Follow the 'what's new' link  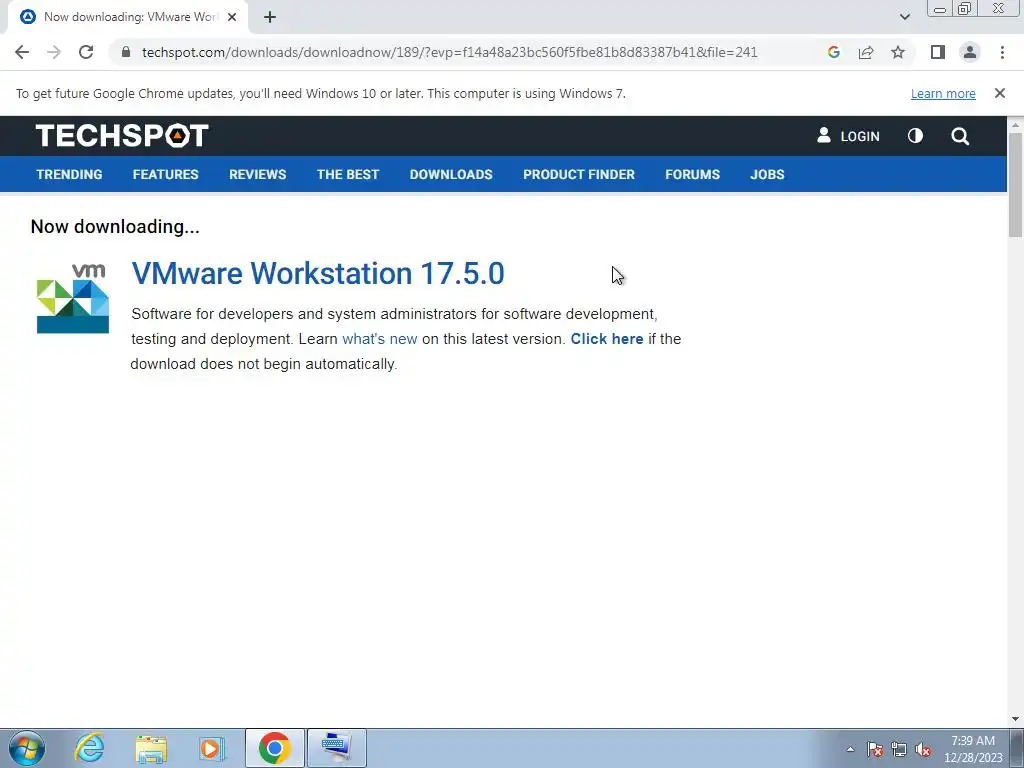[x=379, y=339]
